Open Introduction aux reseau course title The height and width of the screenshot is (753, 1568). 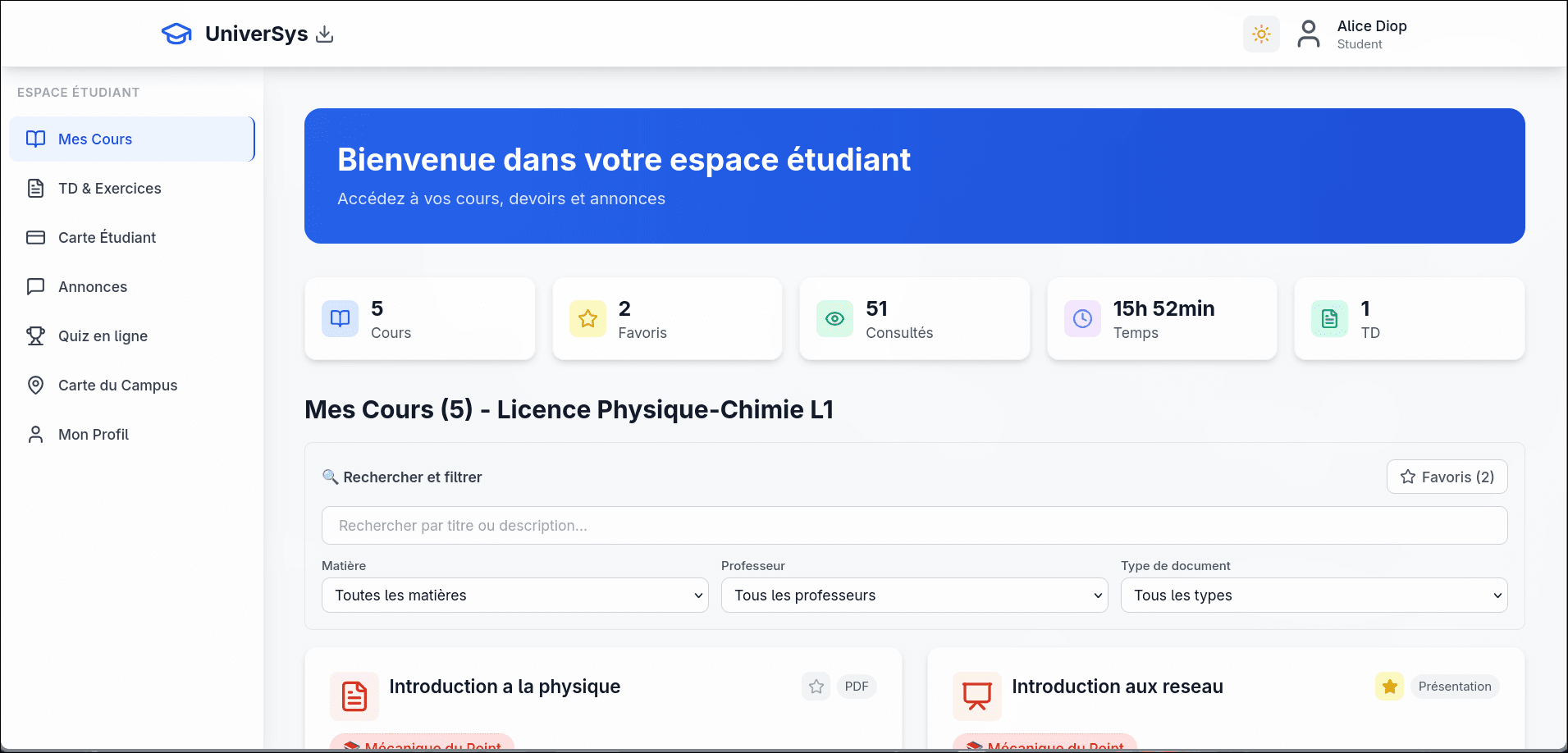point(1118,687)
